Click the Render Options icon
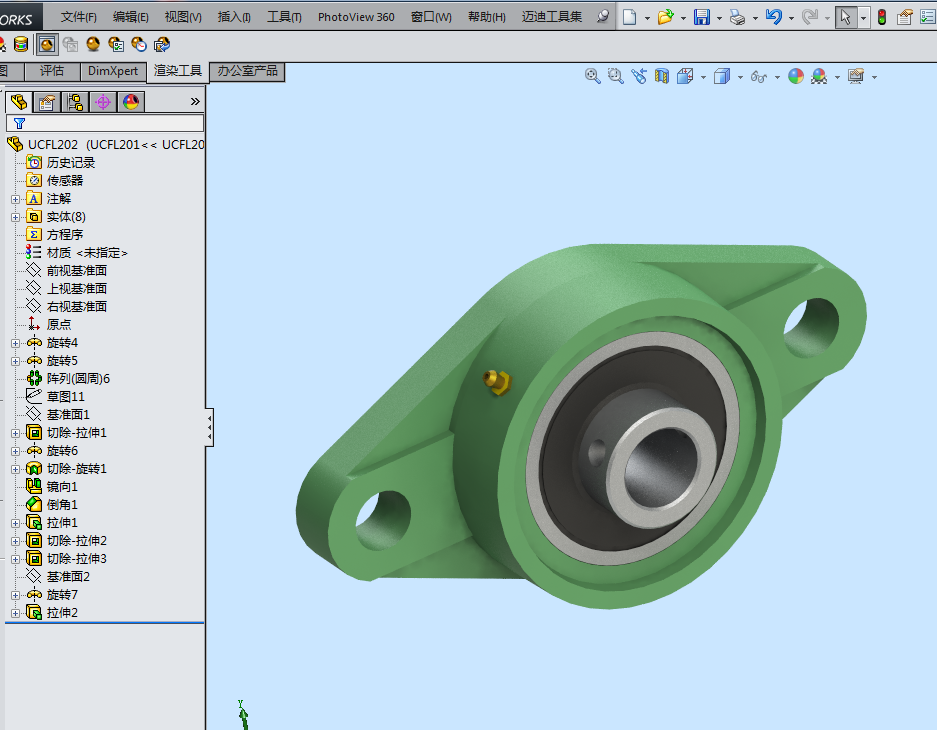The image size is (937, 730). point(115,44)
